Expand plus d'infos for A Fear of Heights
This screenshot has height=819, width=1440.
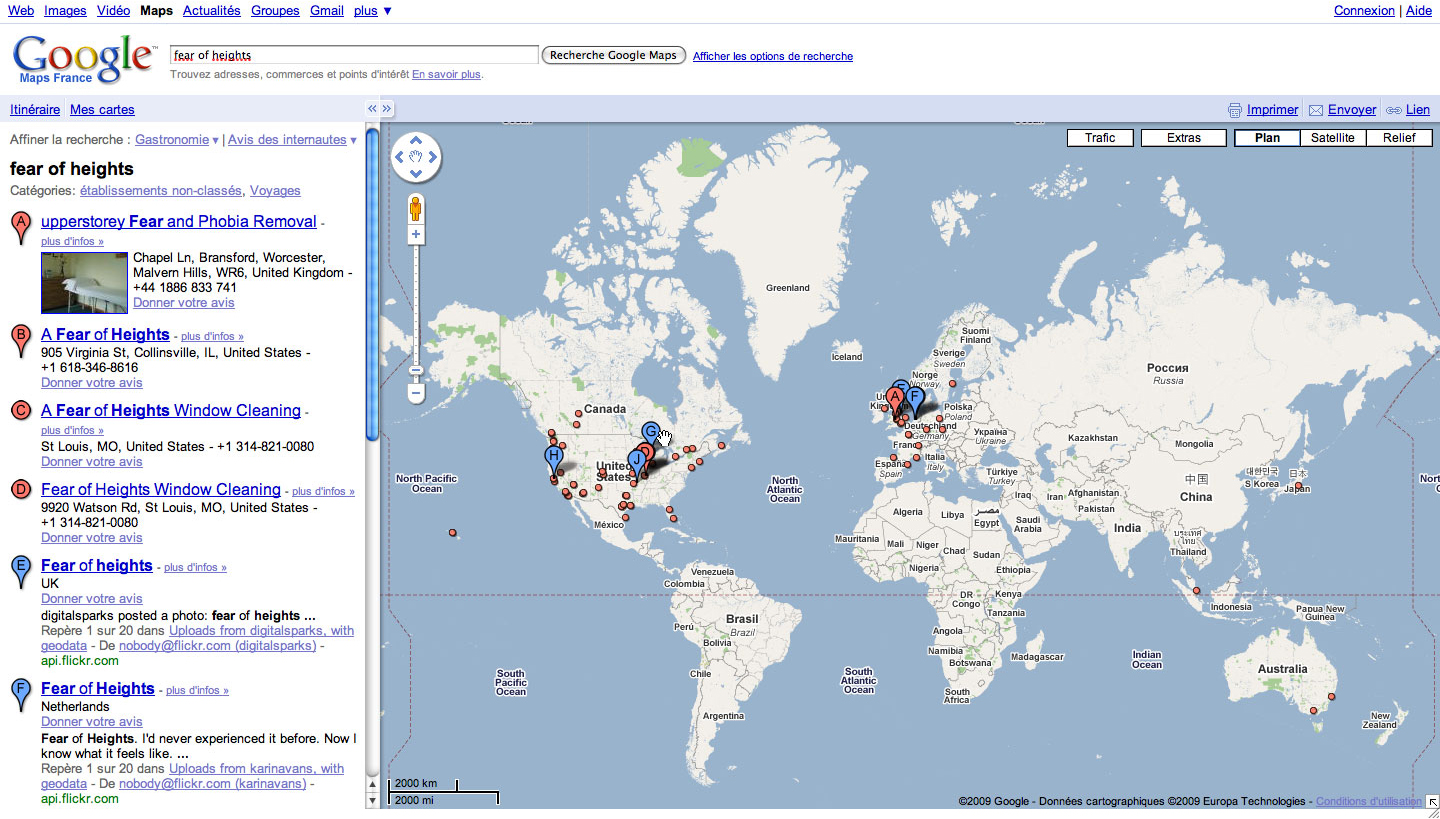[x=212, y=337]
